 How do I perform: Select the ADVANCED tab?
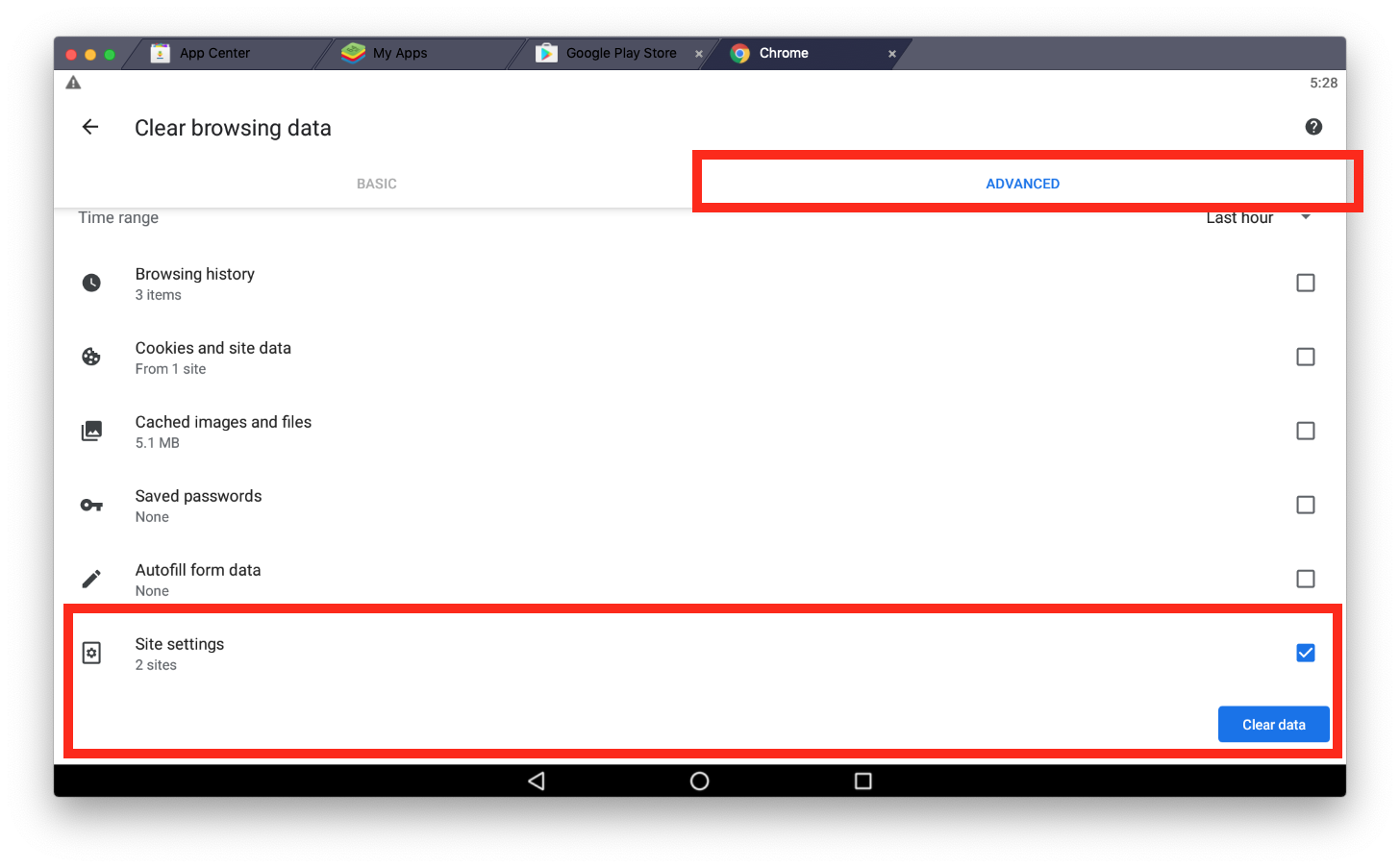[x=1022, y=184]
